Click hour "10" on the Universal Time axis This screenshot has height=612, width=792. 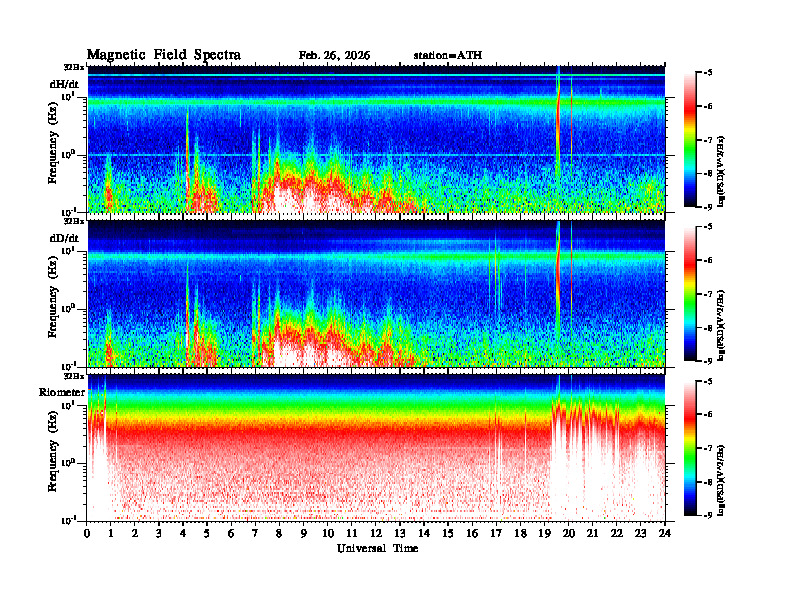click(328, 534)
